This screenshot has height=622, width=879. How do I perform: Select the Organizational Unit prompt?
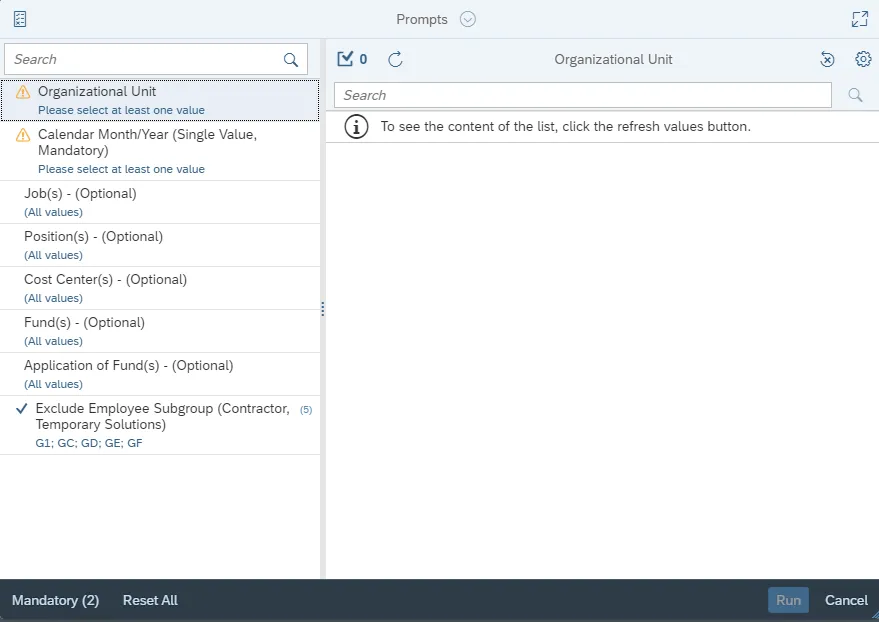coord(160,100)
